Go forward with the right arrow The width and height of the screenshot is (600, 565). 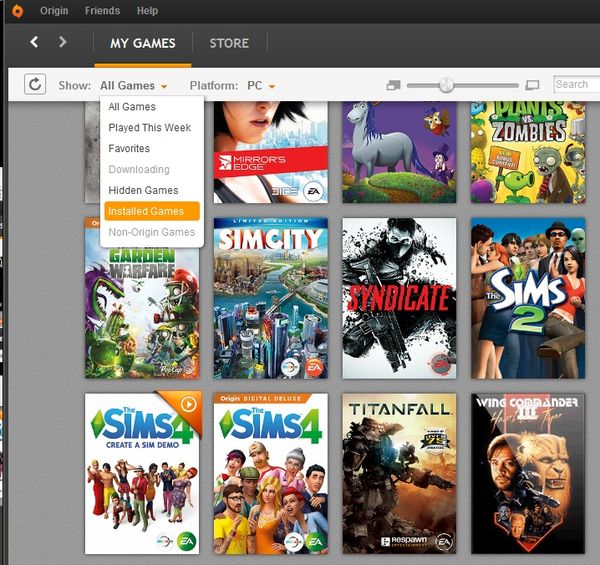[x=62, y=42]
